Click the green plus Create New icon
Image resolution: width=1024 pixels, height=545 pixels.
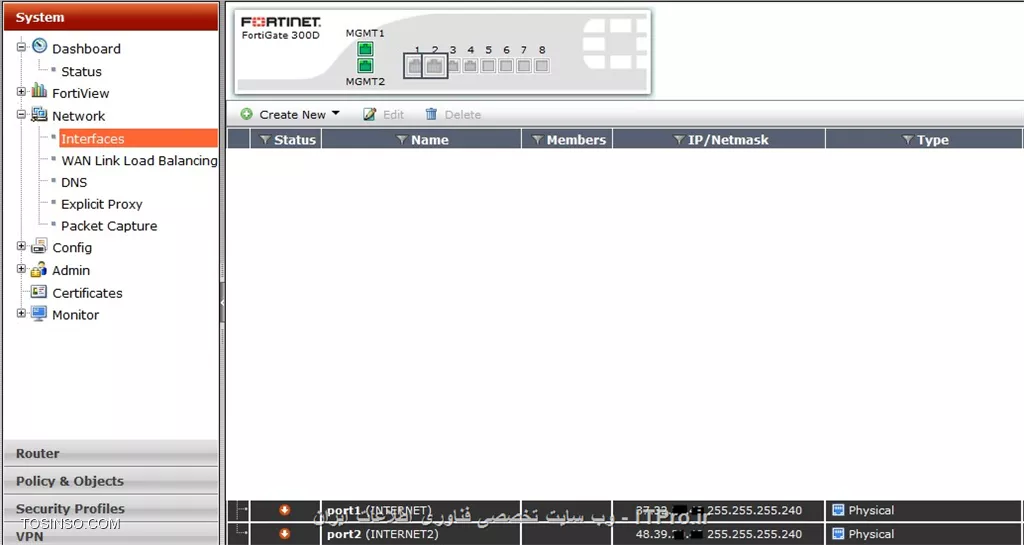click(246, 114)
